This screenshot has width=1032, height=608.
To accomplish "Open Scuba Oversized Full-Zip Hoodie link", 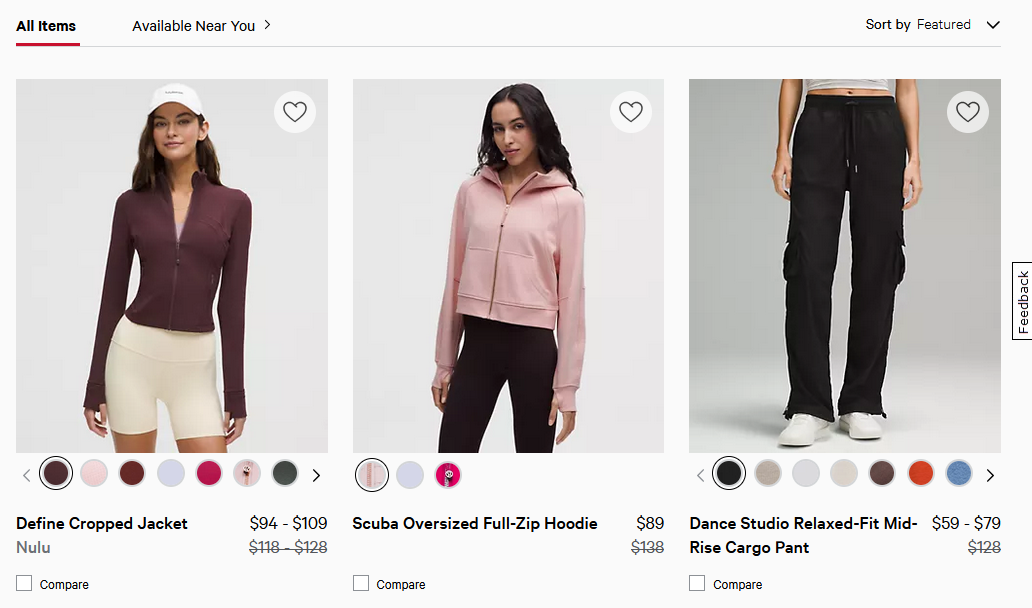I will point(475,523).
